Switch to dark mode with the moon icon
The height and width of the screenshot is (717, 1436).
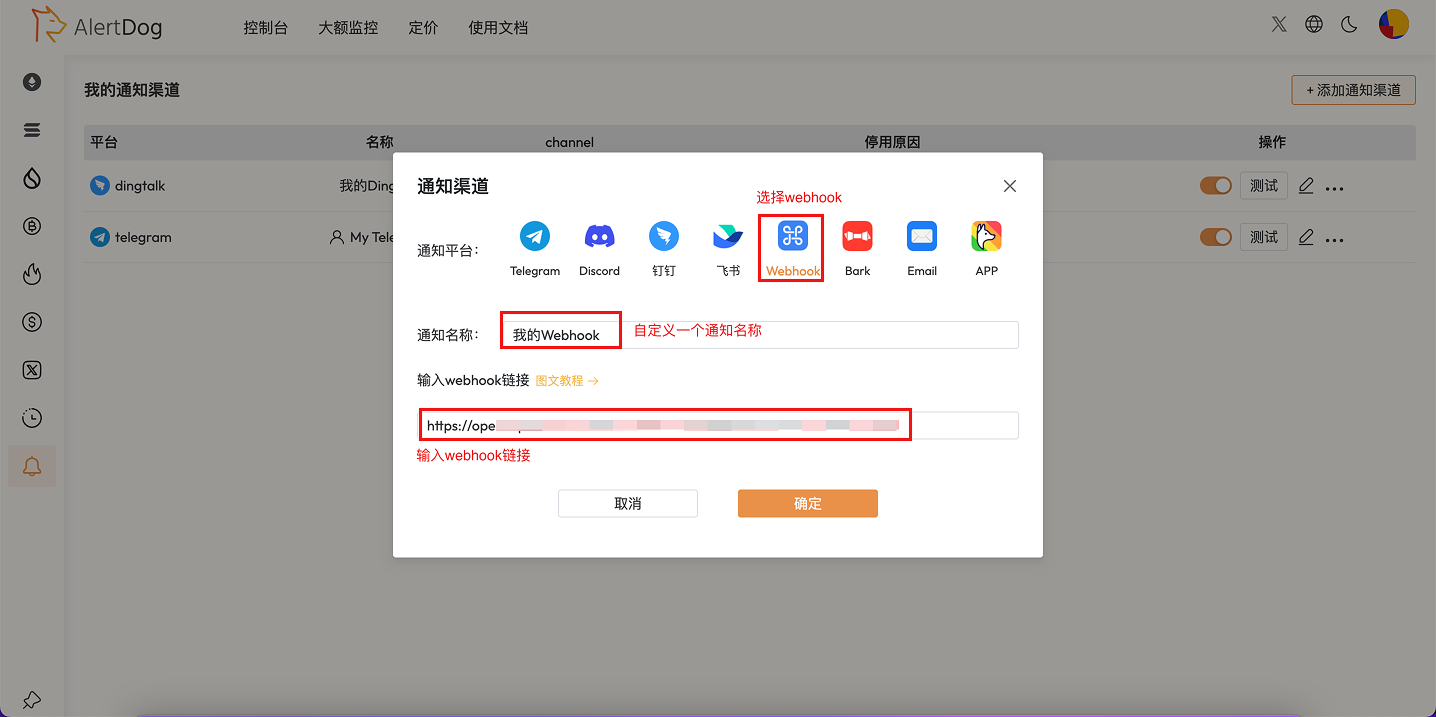1349,23
